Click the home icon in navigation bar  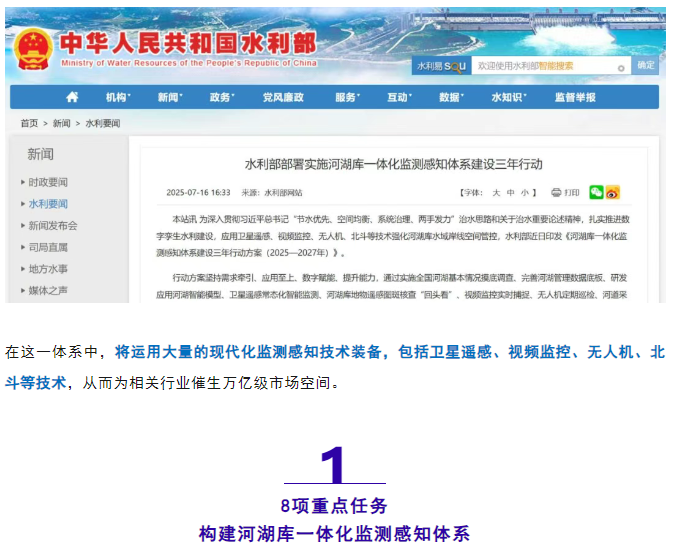click(72, 97)
